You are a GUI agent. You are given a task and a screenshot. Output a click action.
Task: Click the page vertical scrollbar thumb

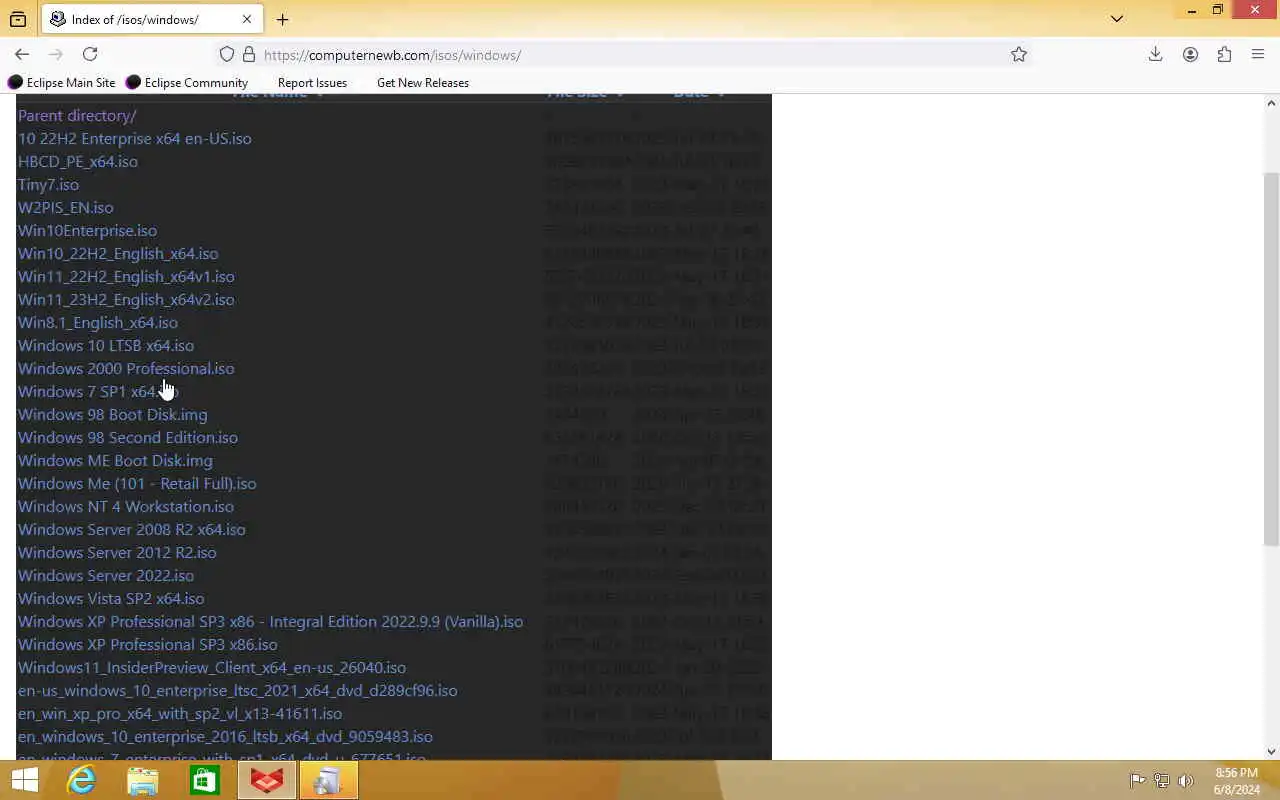(1271, 360)
